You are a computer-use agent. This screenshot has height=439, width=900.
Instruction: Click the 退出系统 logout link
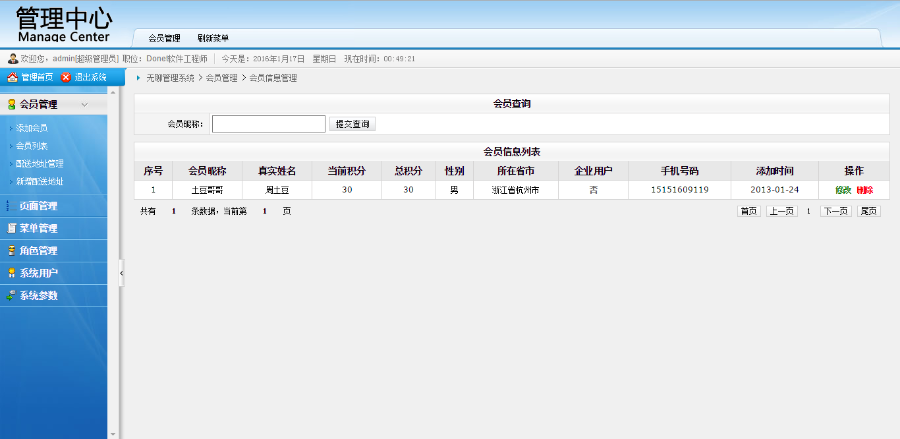91,77
